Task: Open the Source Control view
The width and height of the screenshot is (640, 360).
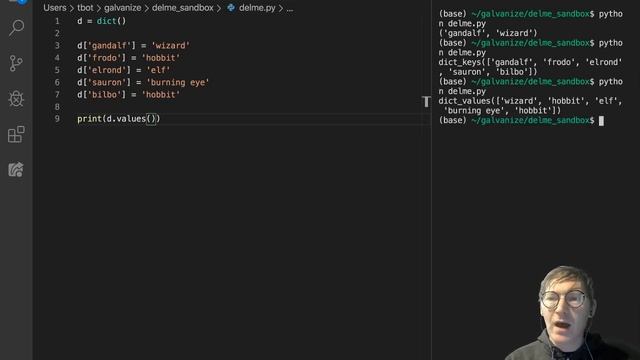Action: pos(16,63)
